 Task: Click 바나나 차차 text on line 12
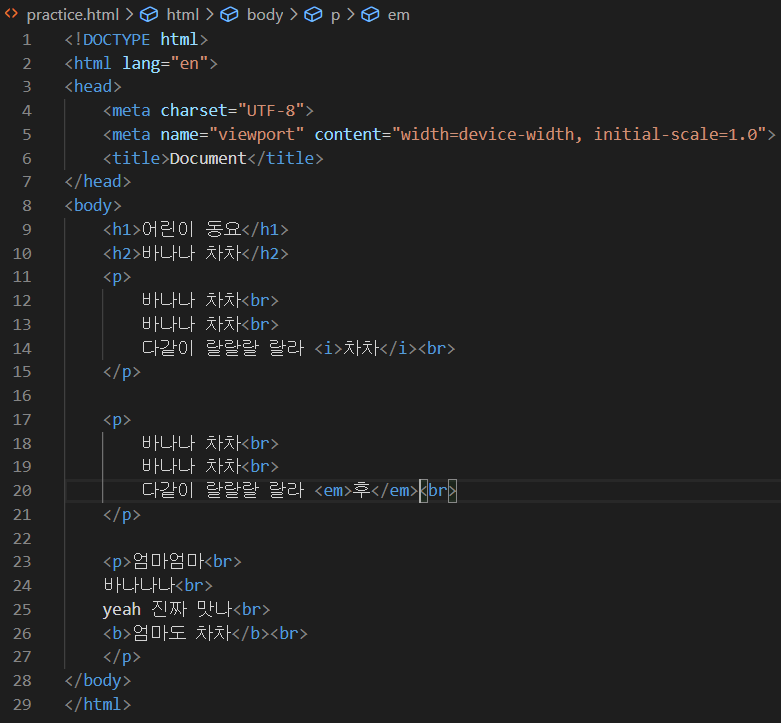pyautogui.click(x=191, y=301)
